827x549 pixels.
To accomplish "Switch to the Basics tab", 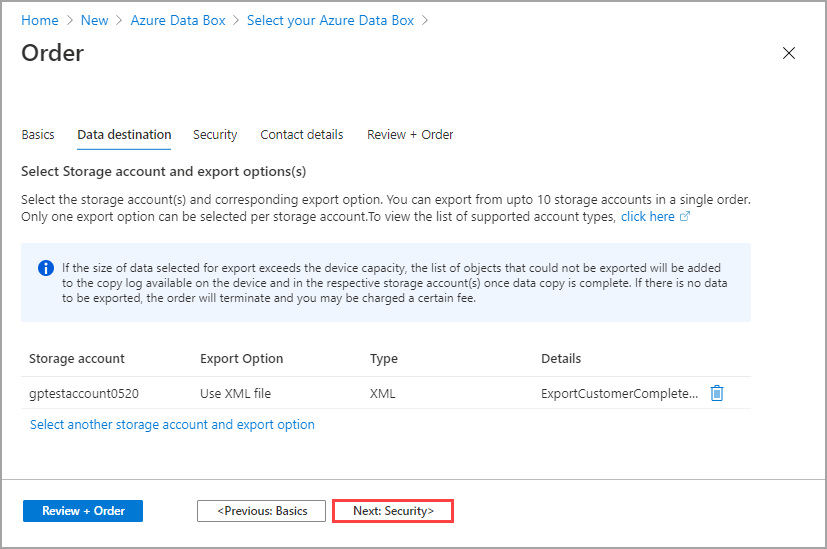I will (x=38, y=135).
